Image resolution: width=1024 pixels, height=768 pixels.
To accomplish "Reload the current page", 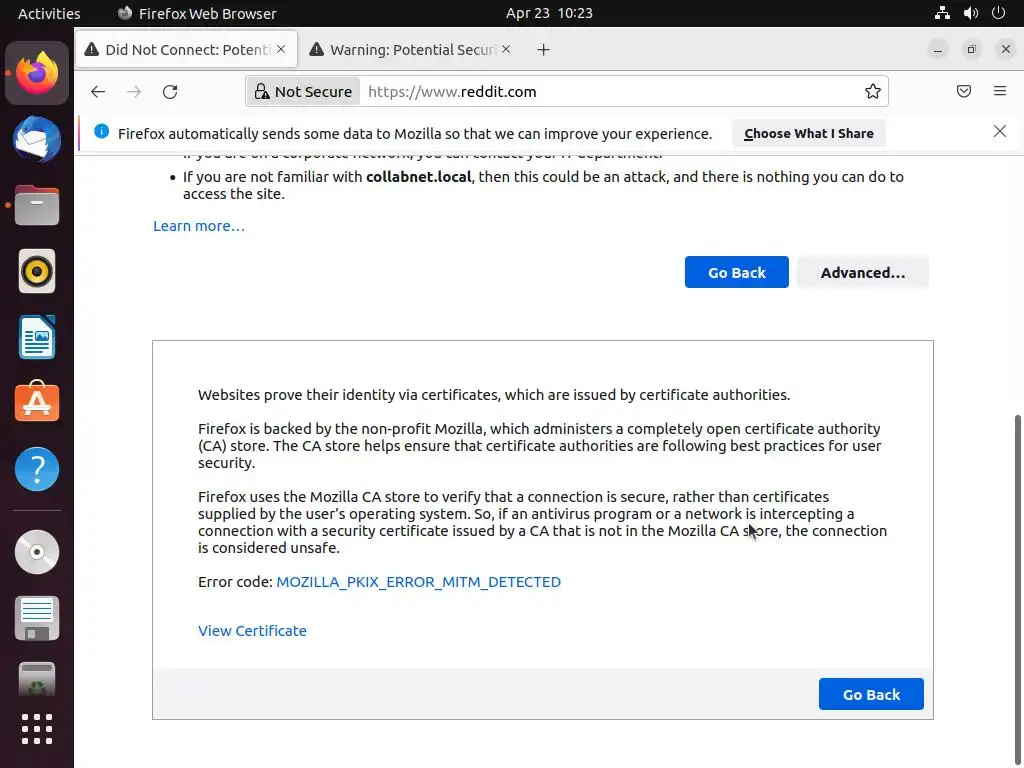I will (x=170, y=91).
